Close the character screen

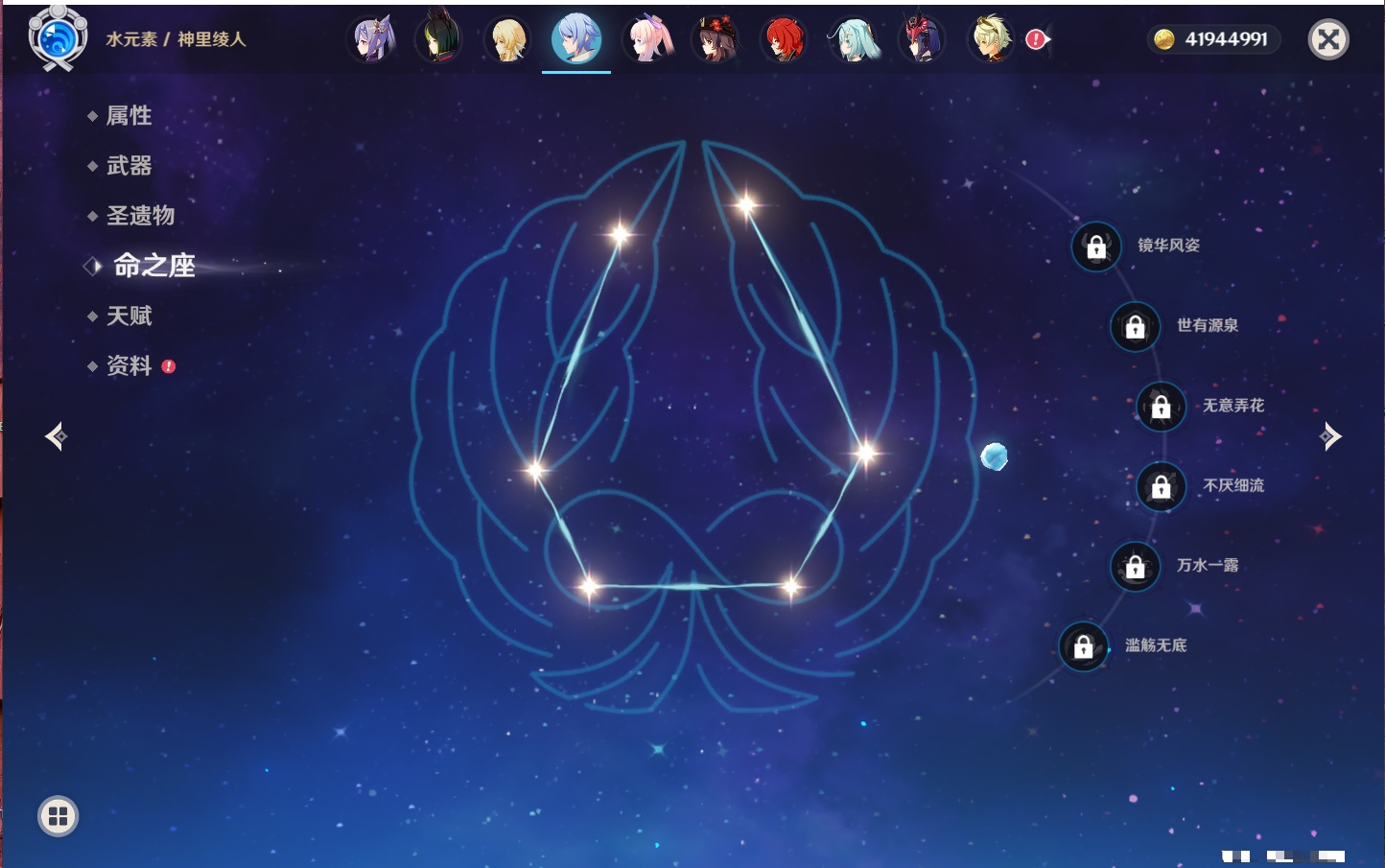(1328, 39)
